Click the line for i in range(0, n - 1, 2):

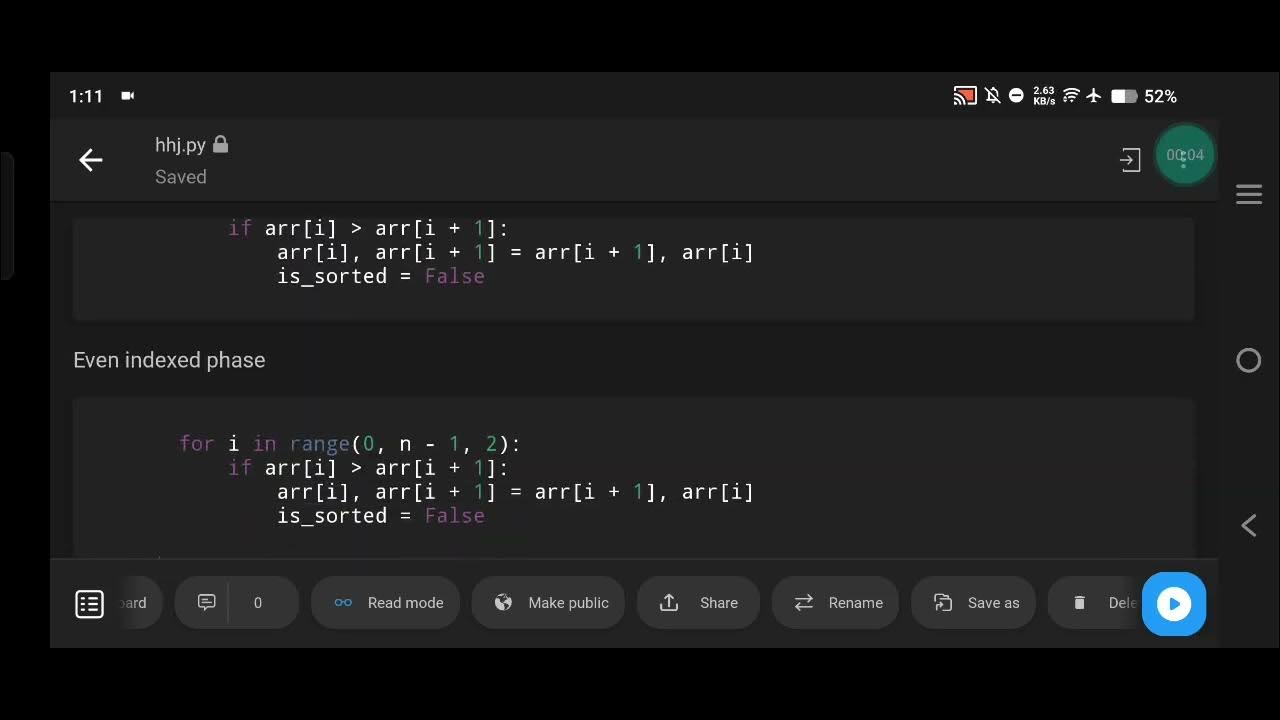[x=350, y=443]
